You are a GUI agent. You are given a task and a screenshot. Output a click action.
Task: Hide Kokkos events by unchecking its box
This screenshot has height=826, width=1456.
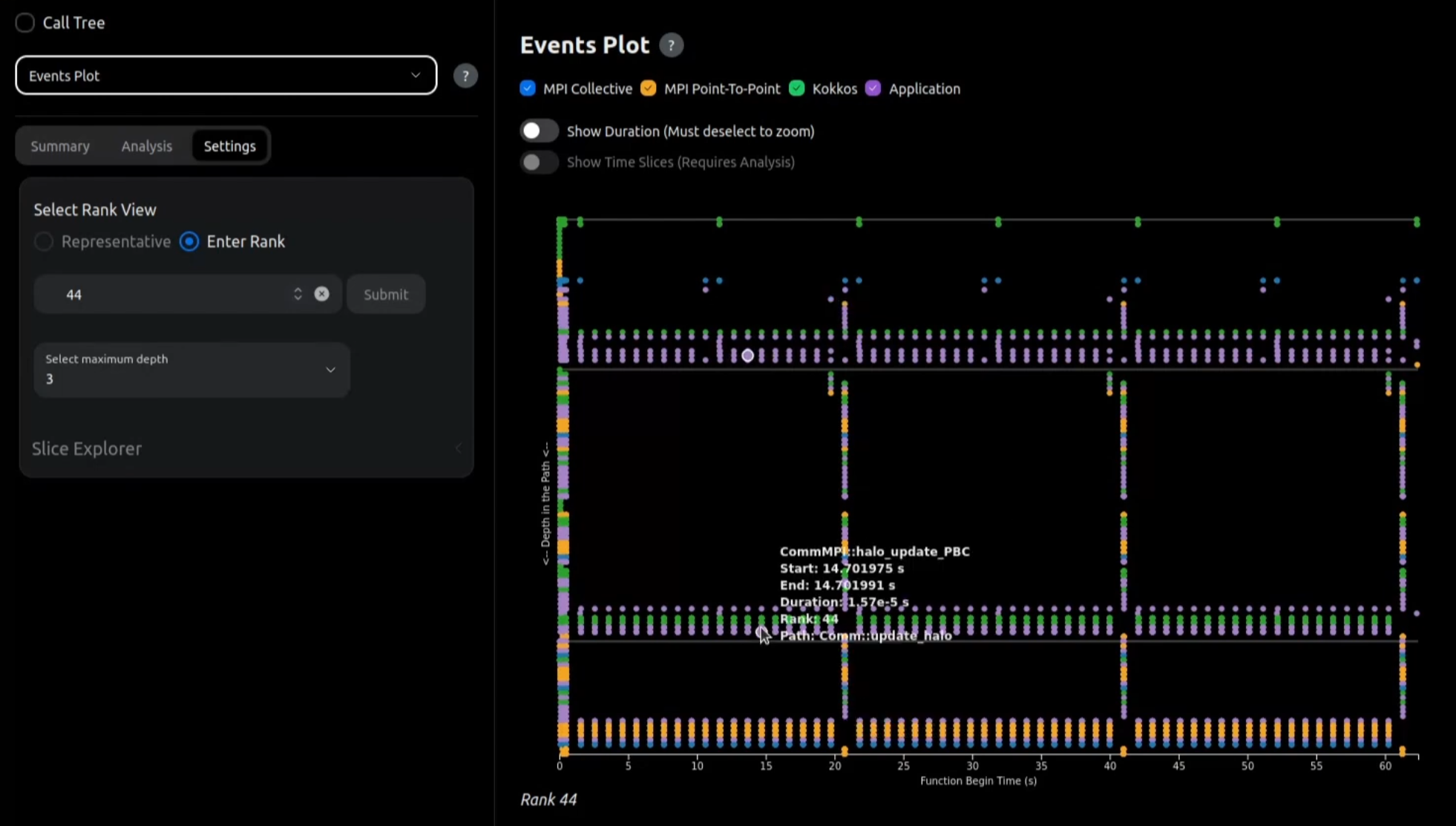(797, 88)
